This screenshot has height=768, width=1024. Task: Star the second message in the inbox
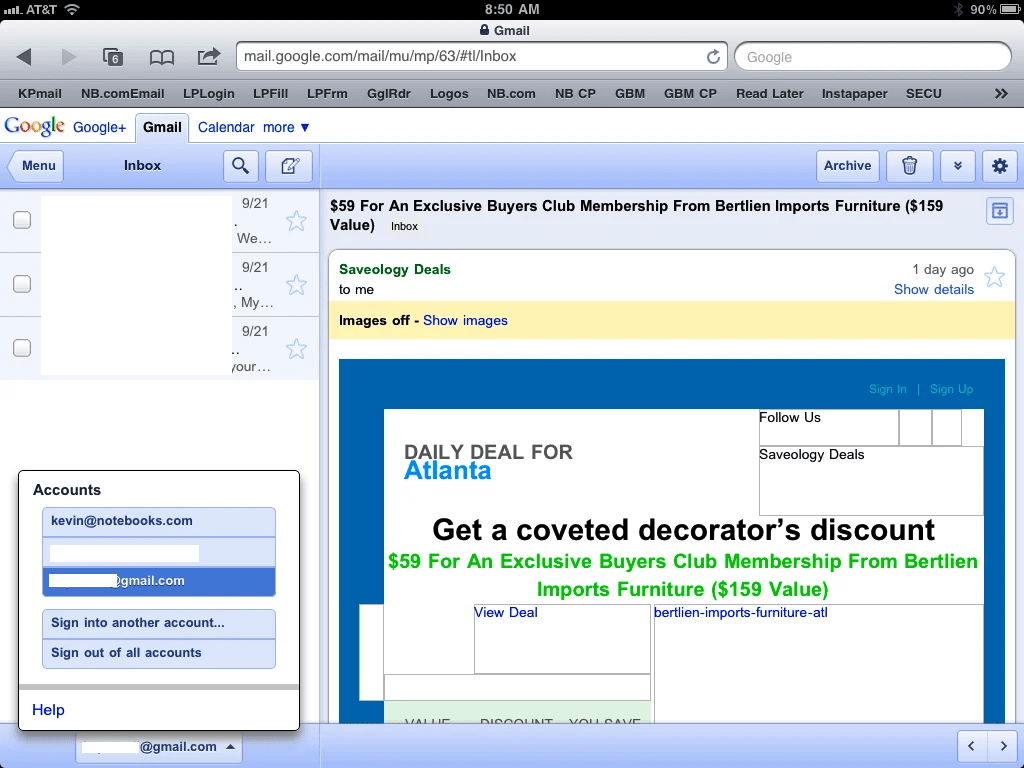click(x=296, y=284)
